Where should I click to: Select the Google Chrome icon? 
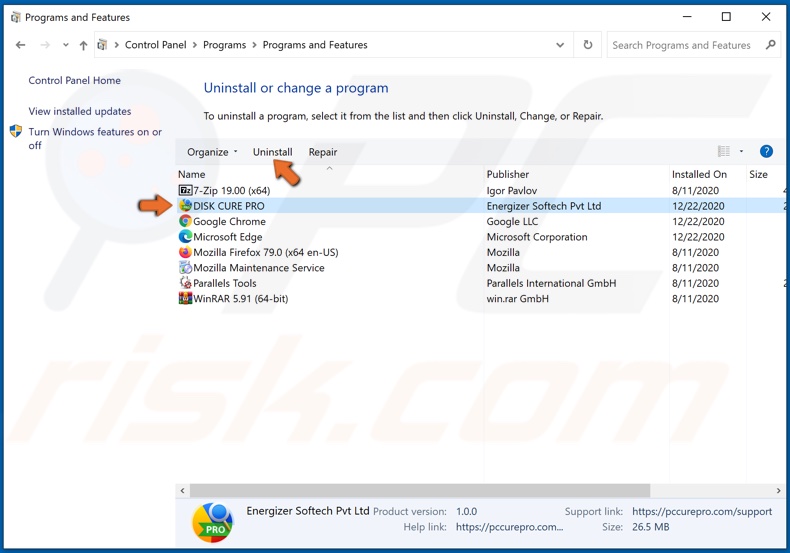(185, 221)
